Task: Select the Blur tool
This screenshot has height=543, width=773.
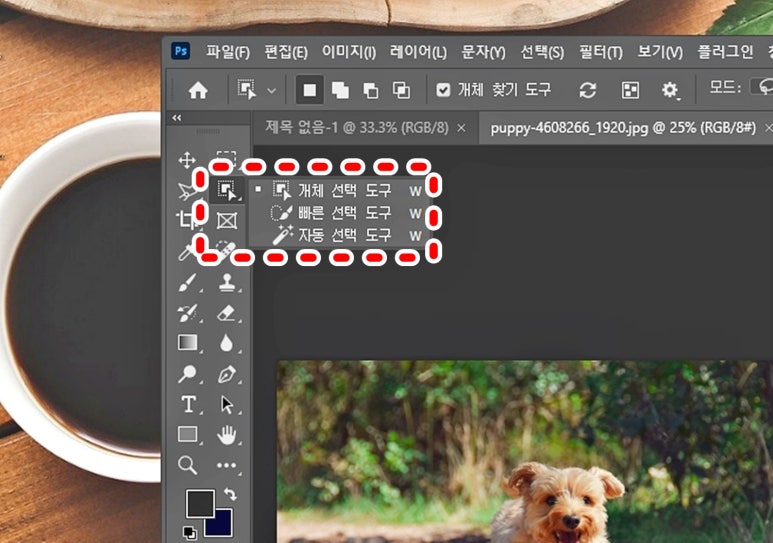Action: click(226, 343)
